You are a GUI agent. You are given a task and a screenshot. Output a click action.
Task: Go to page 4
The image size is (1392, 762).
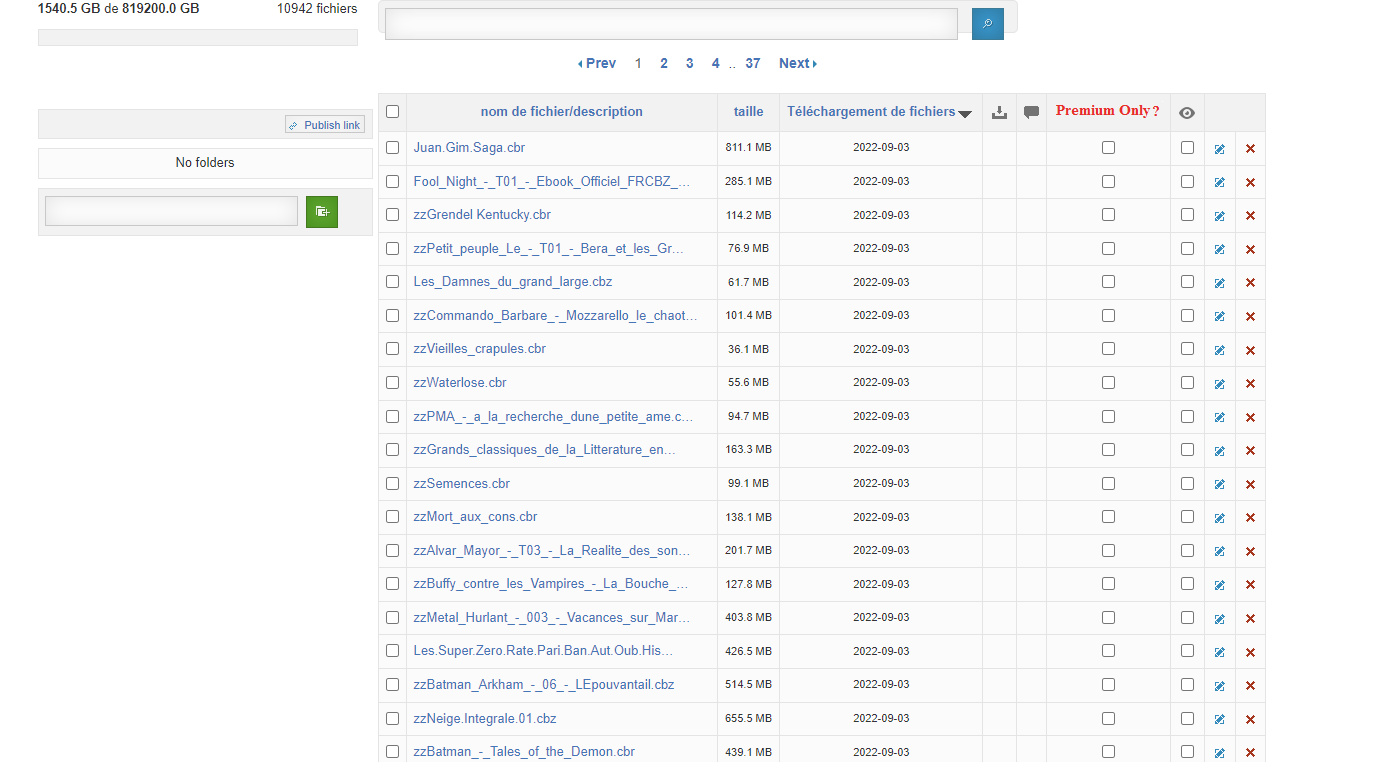click(x=715, y=63)
